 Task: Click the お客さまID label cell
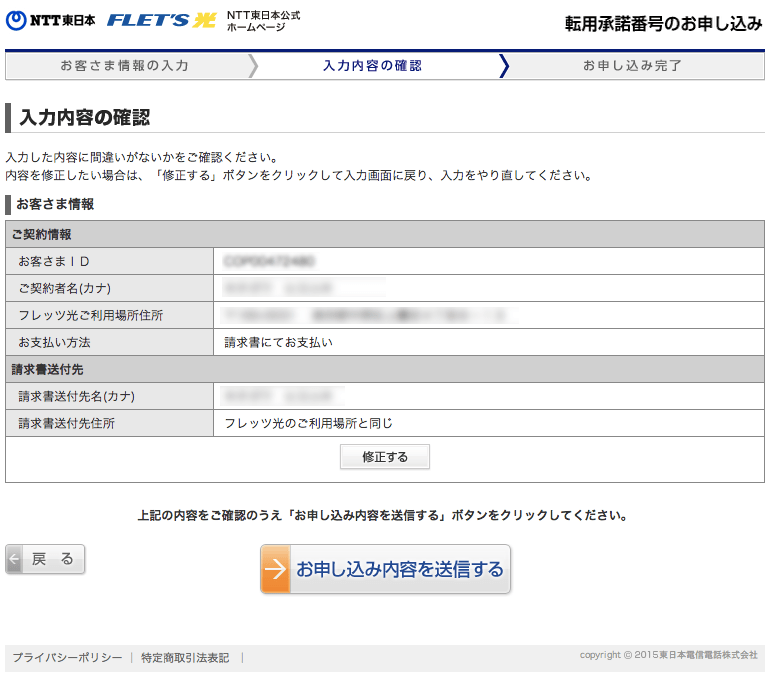110,261
